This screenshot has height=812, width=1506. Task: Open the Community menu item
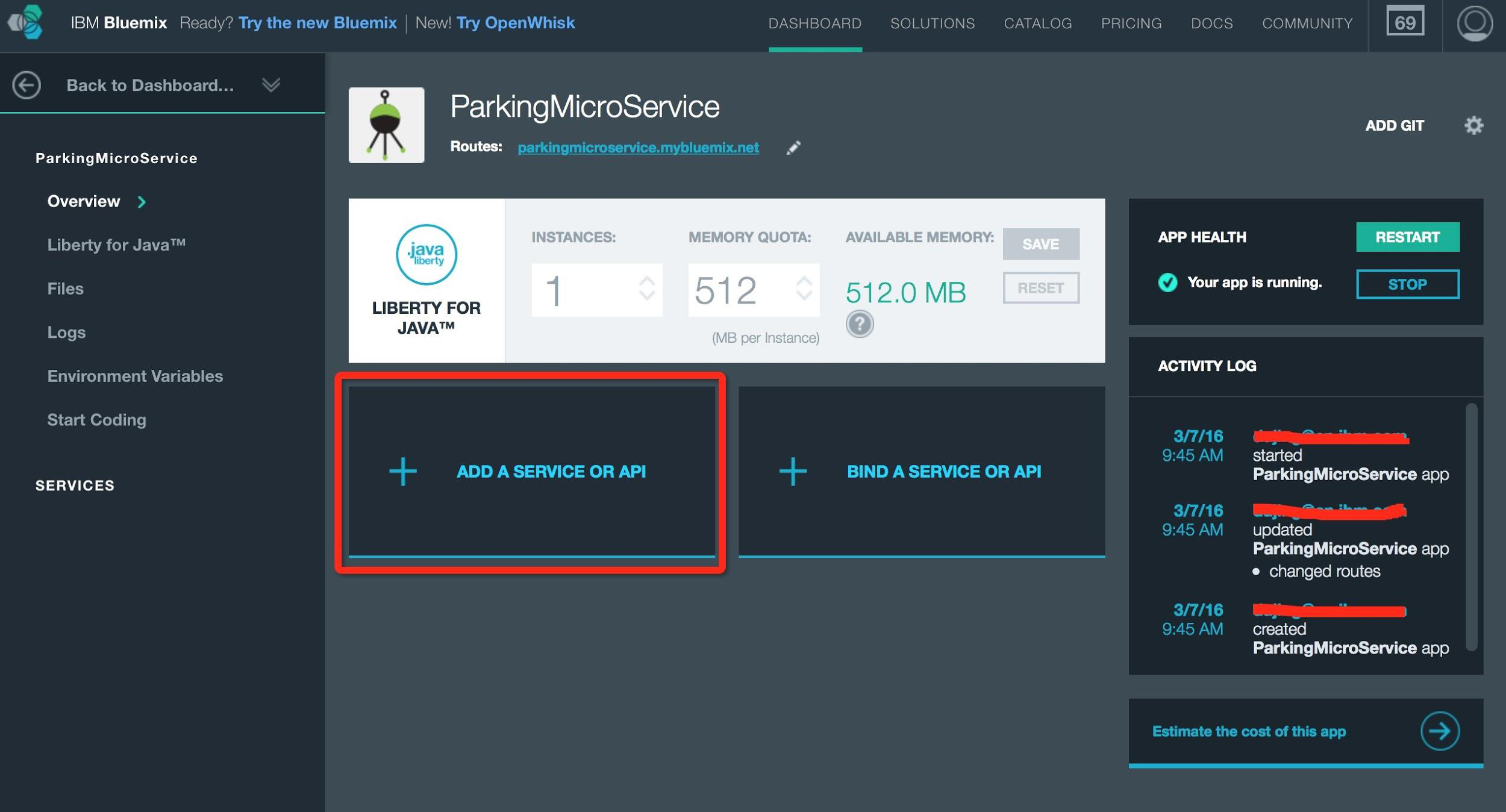click(x=1307, y=23)
